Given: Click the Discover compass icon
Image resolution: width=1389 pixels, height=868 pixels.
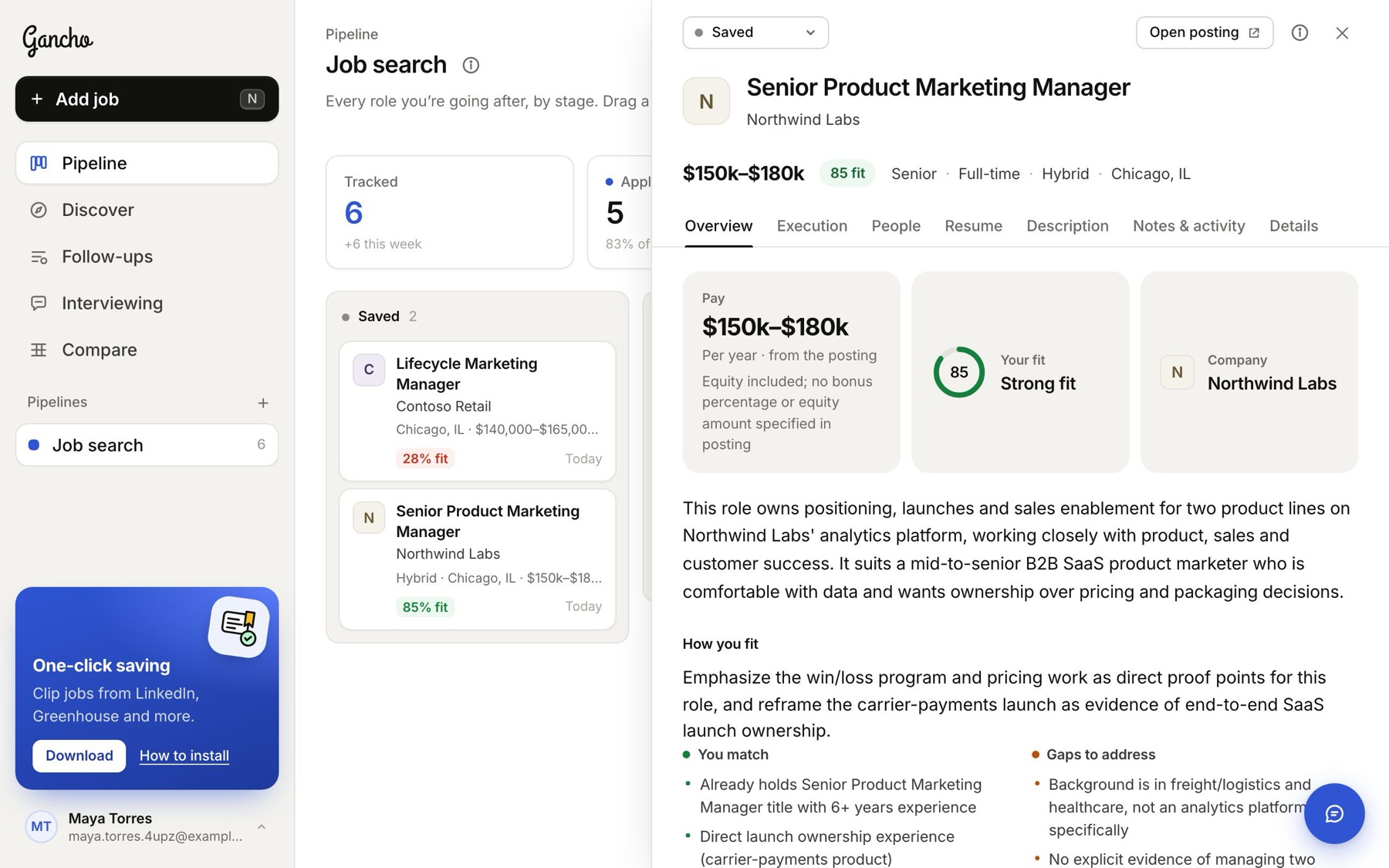Looking at the screenshot, I should [x=39, y=210].
